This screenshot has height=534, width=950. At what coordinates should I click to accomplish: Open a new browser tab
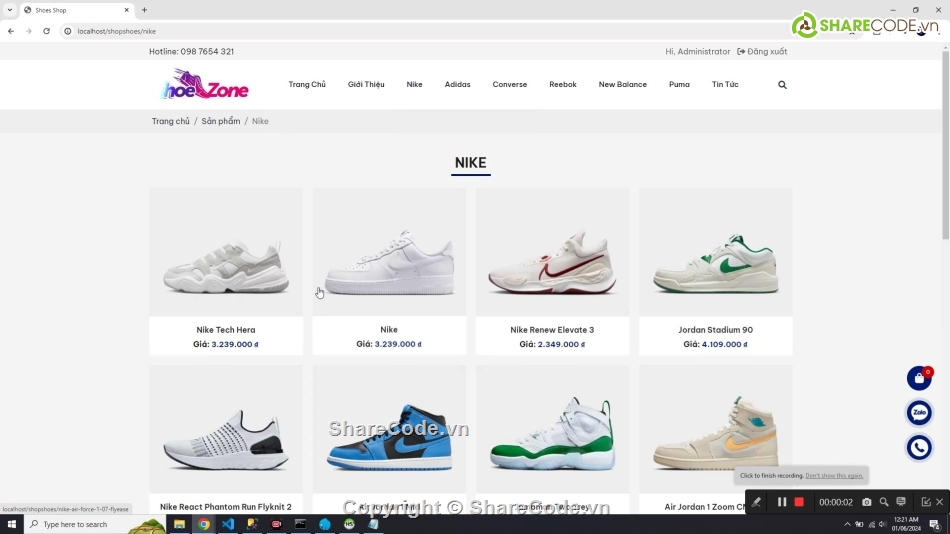pyautogui.click(x=144, y=10)
